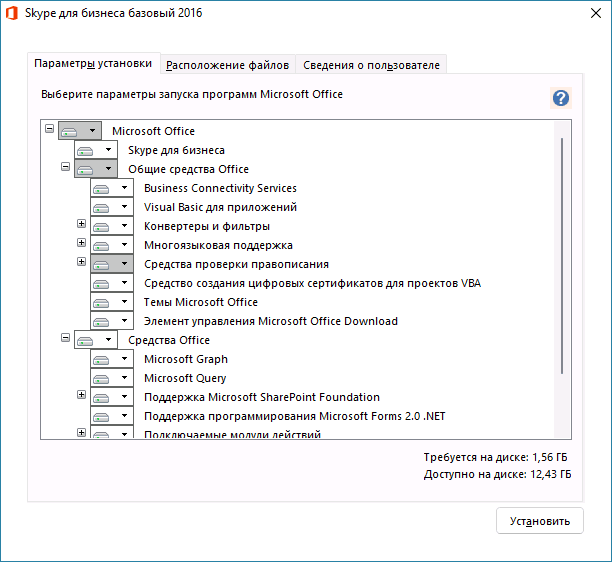Click Доступно на диске: 12,43 ГБ text
The height and width of the screenshot is (562, 612).
click(x=498, y=474)
